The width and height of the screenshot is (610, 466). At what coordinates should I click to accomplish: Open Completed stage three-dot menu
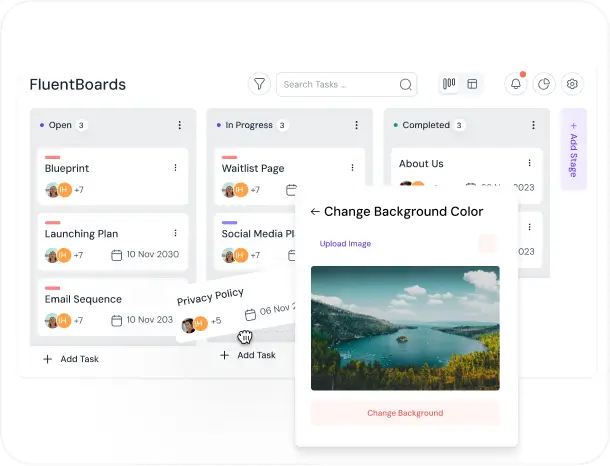[x=534, y=125]
